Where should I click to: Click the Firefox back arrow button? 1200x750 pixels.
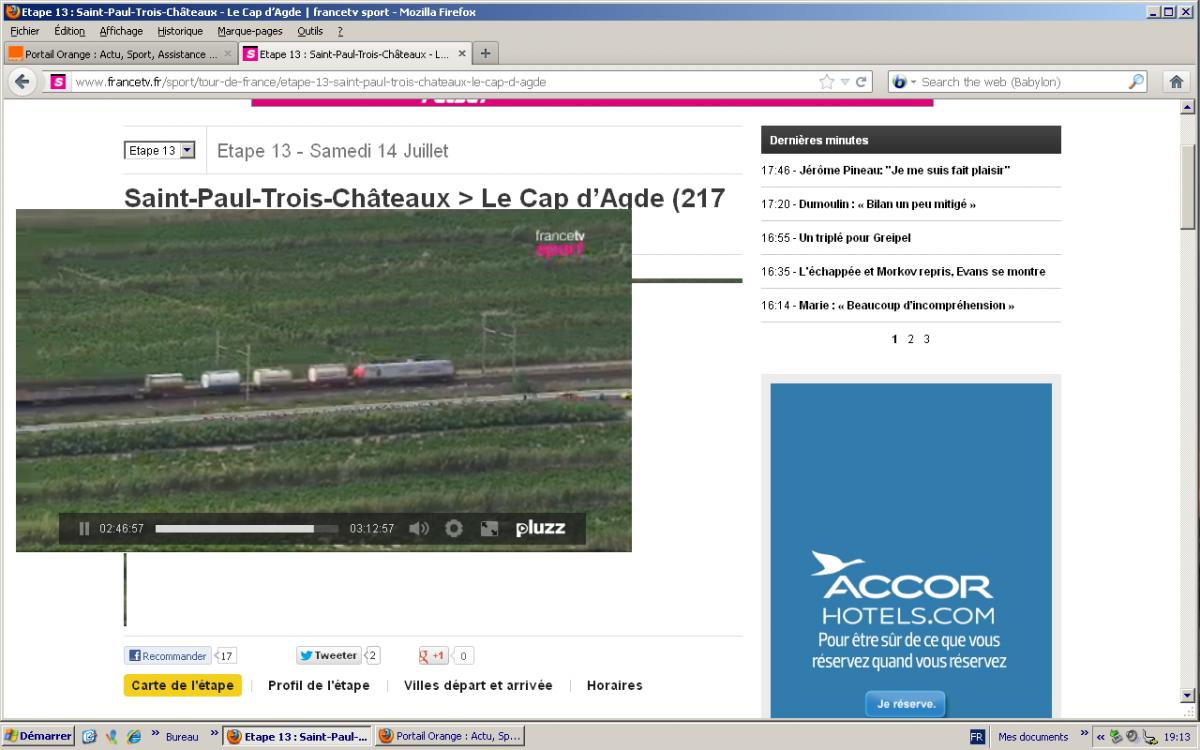tap(23, 82)
